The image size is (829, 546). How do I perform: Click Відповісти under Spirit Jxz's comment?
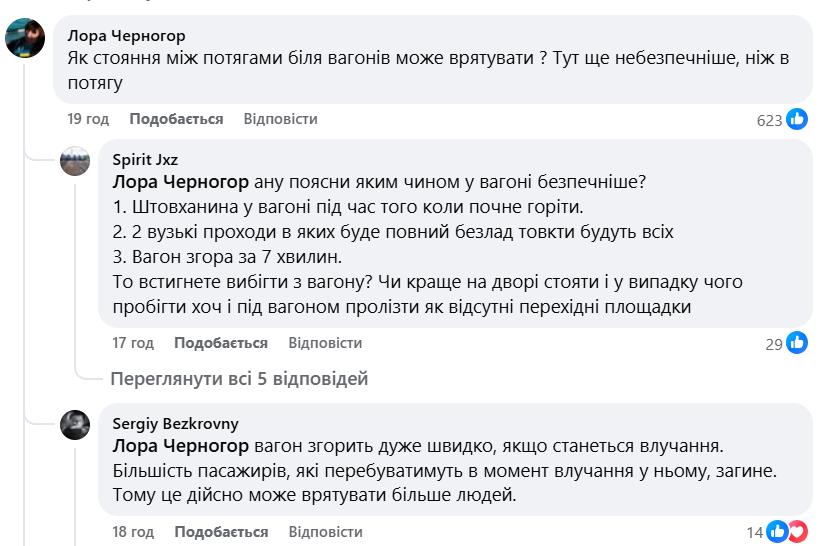325,343
